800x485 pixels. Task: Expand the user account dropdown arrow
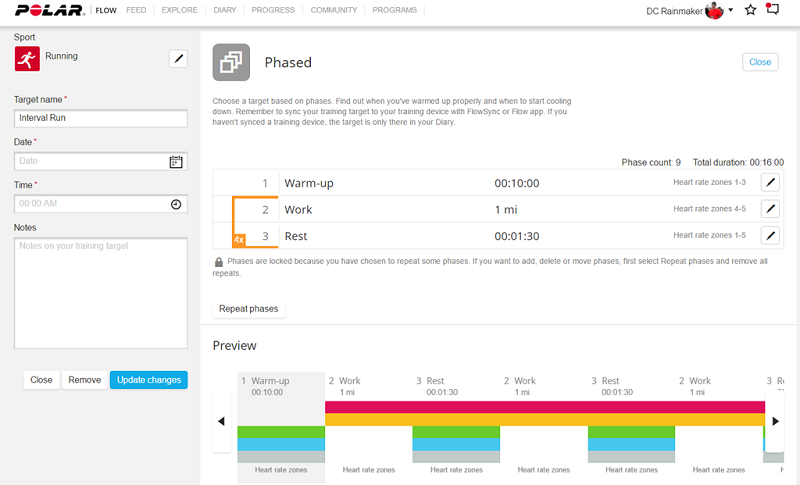tap(731, 10)
